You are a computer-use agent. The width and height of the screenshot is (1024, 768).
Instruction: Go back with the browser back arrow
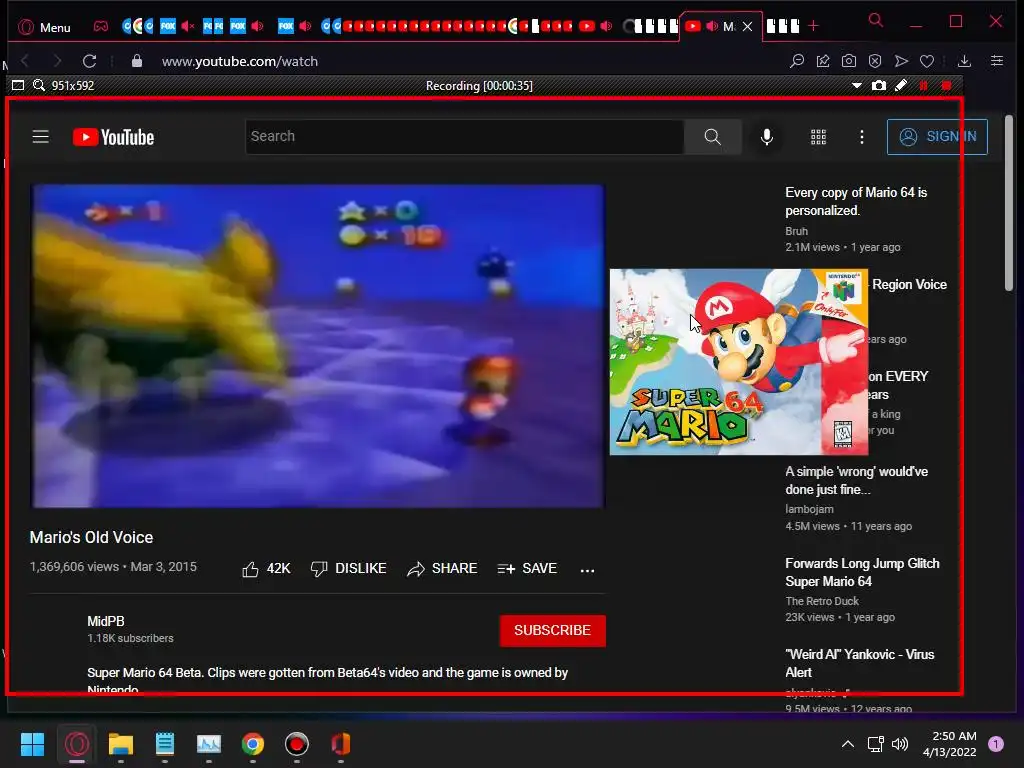click(25, 61)
